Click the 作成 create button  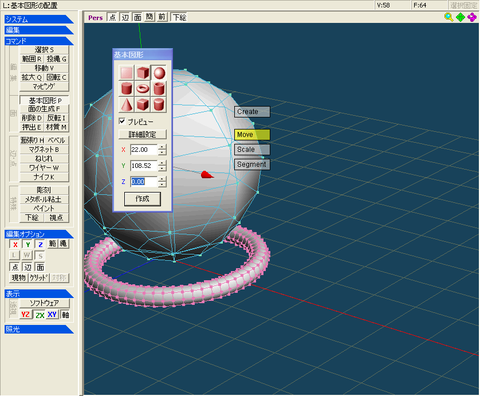(x=142, y=199)
